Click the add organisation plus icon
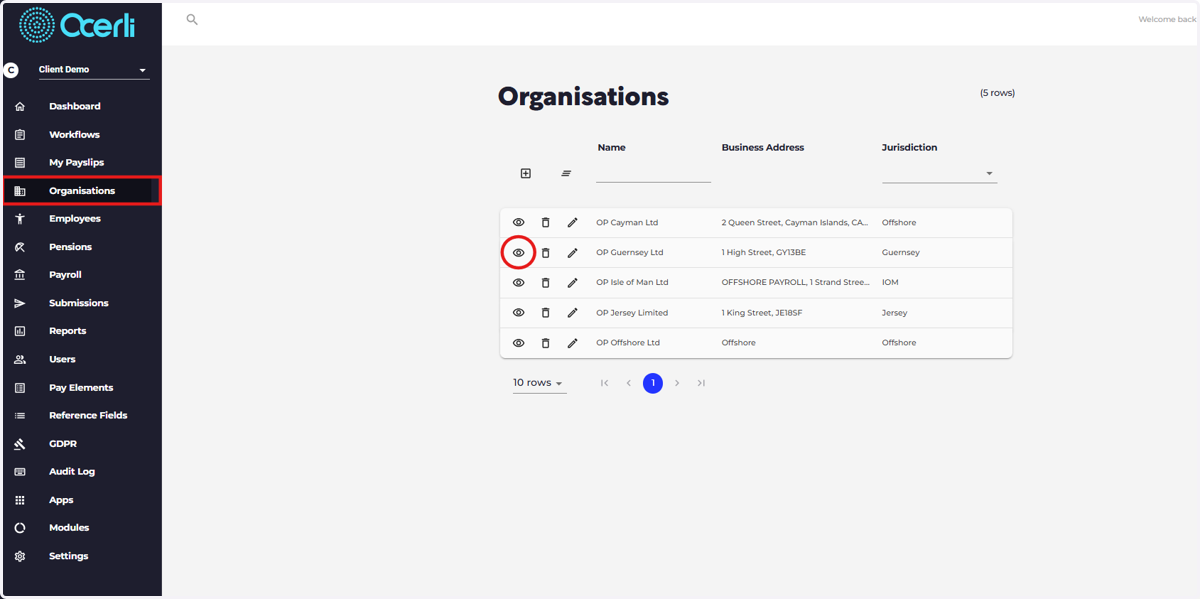1200x599 pixels. pos(526,173)
